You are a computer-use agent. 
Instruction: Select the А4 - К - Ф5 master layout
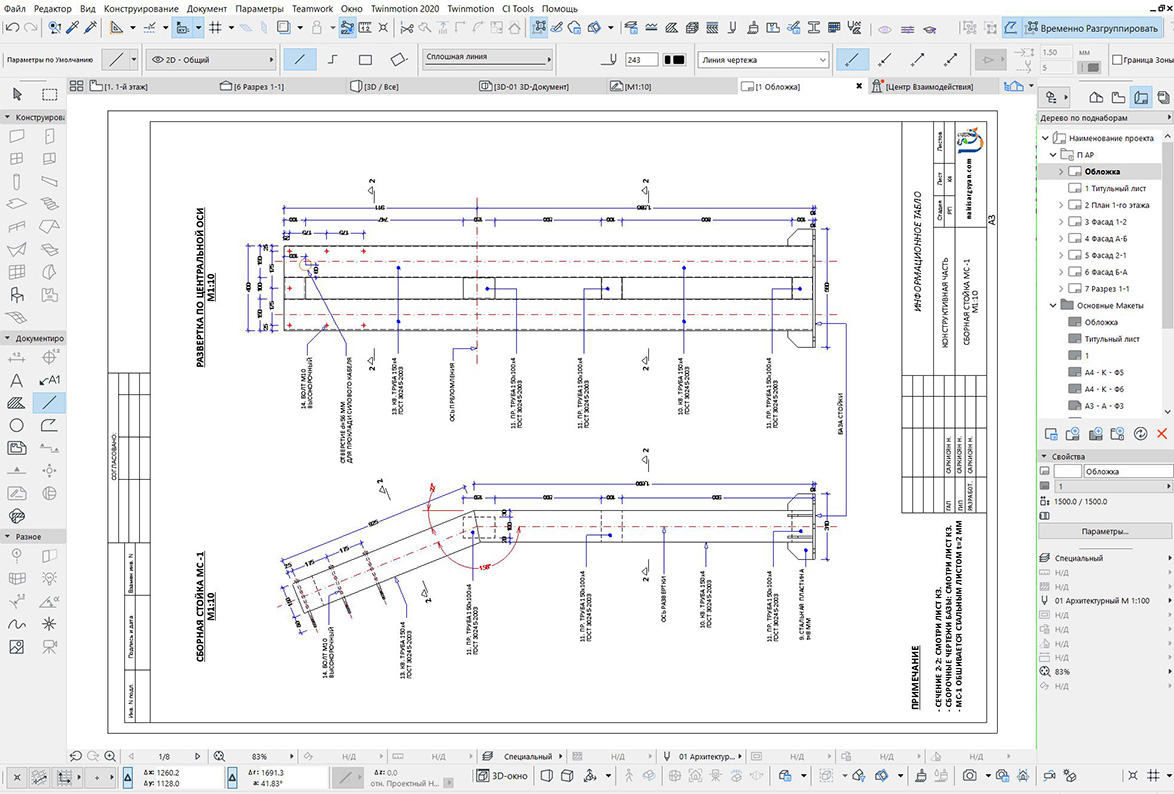point(1104,372)
